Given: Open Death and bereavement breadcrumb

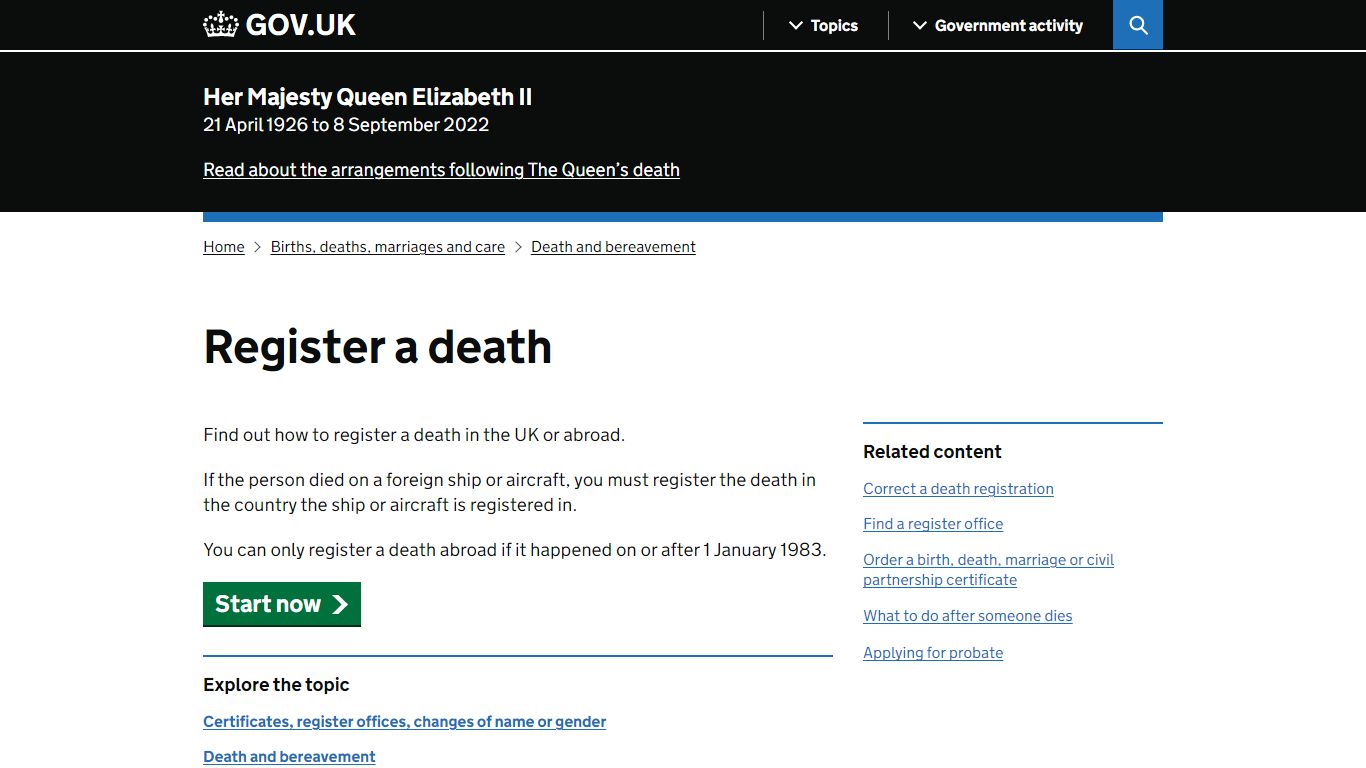Looking at the screenshot, I should [x=613, y=247].
